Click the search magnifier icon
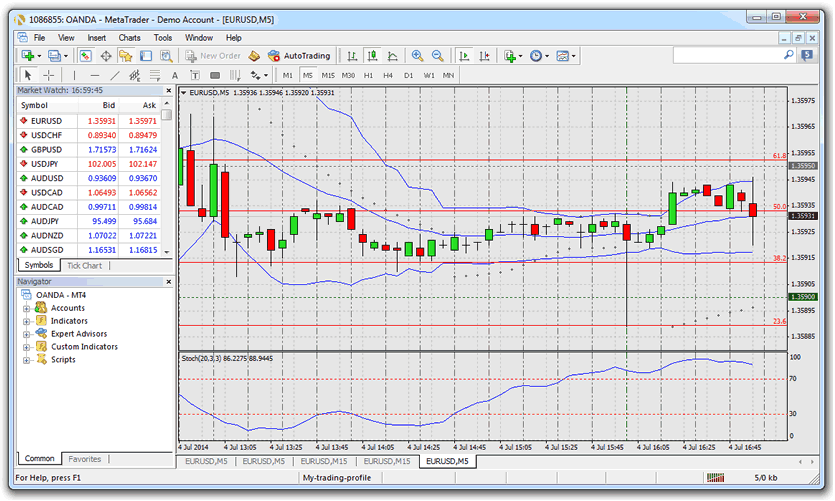This screenshot has width=835, height=501. tap(789, 55)
